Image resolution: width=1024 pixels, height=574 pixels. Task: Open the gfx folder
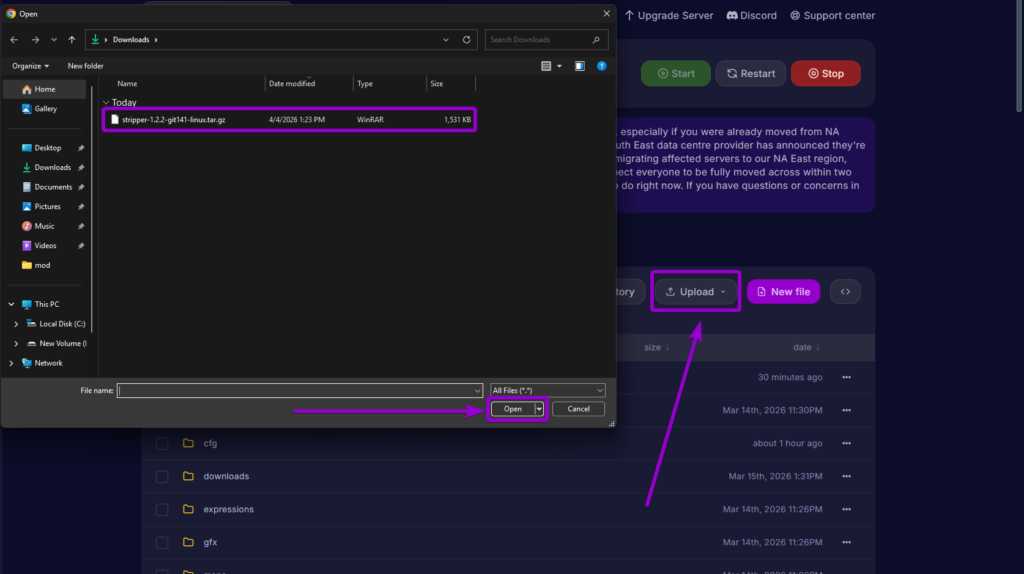click(210, 543)
